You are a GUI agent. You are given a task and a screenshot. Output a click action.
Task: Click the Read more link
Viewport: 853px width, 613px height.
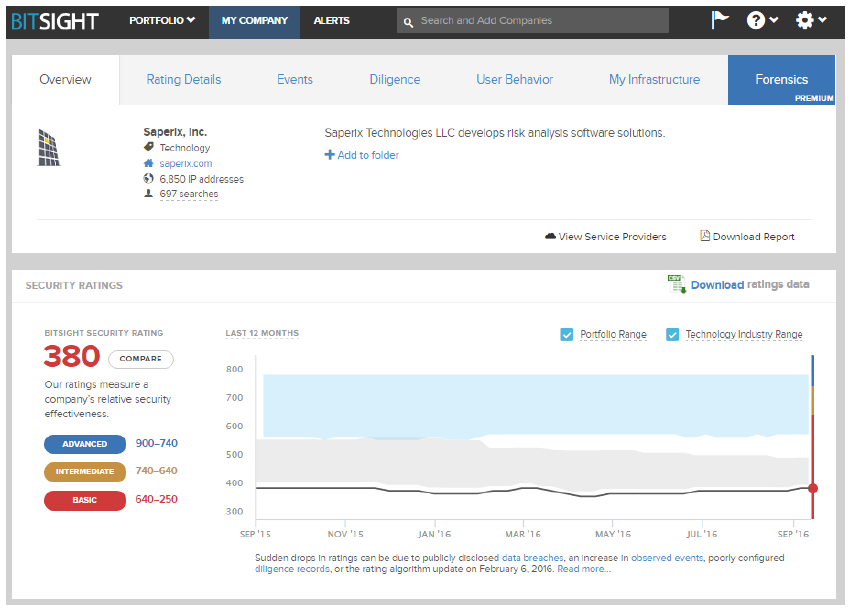click(584, 569)
